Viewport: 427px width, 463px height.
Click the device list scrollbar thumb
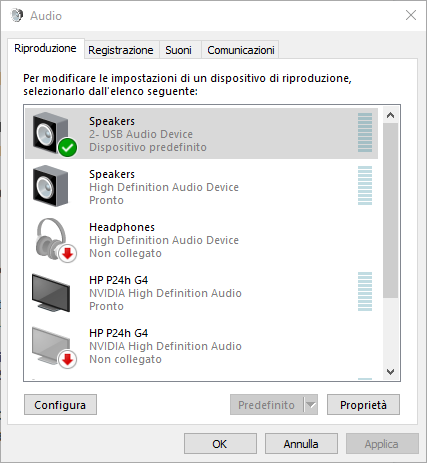391,211
